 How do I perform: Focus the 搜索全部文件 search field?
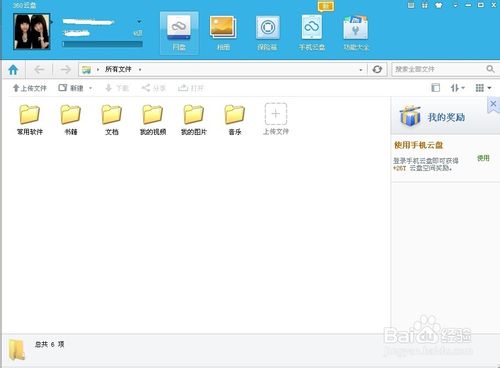[438, 69]
